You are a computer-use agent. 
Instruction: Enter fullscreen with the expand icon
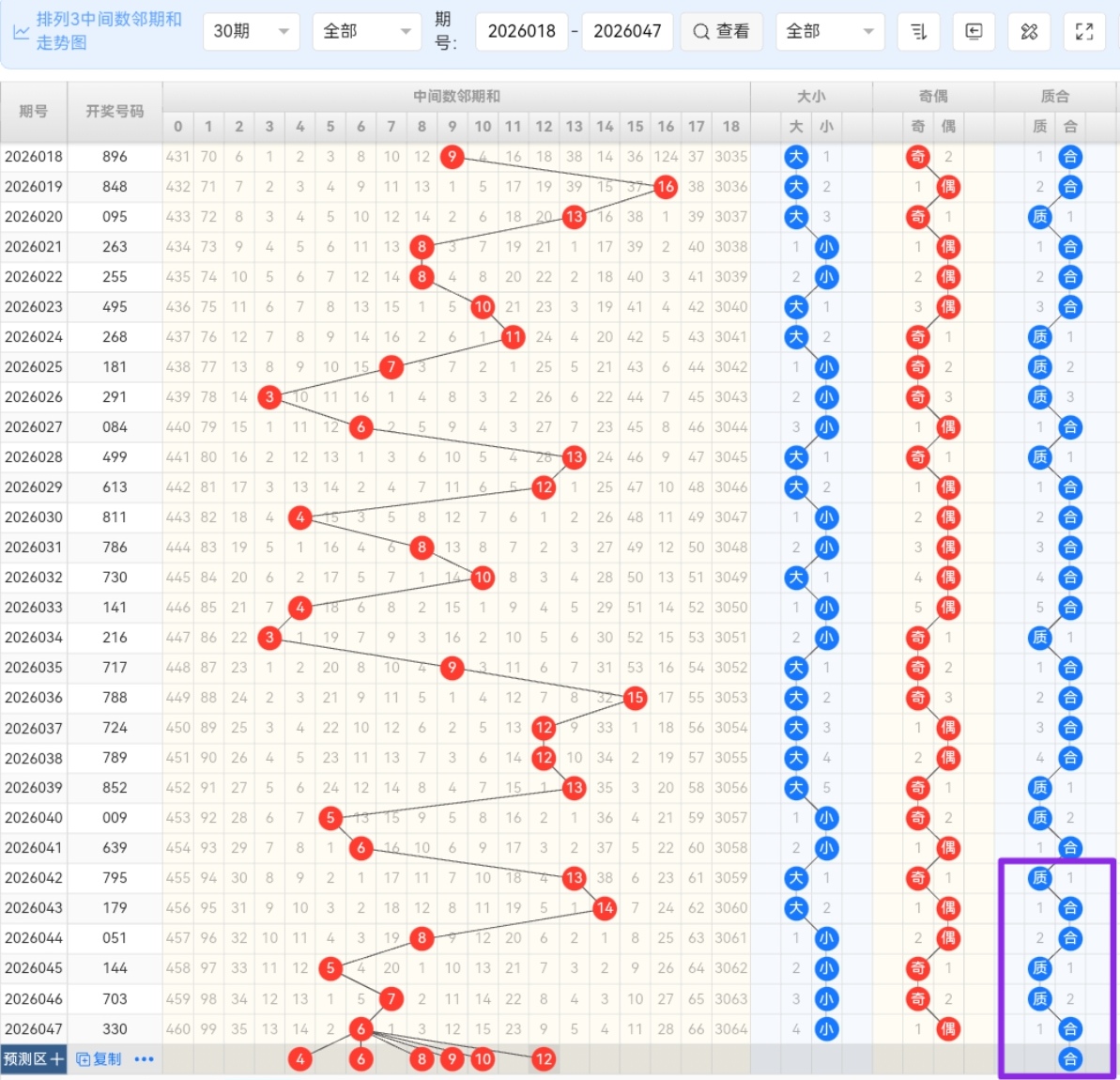tap(1083, 32)
